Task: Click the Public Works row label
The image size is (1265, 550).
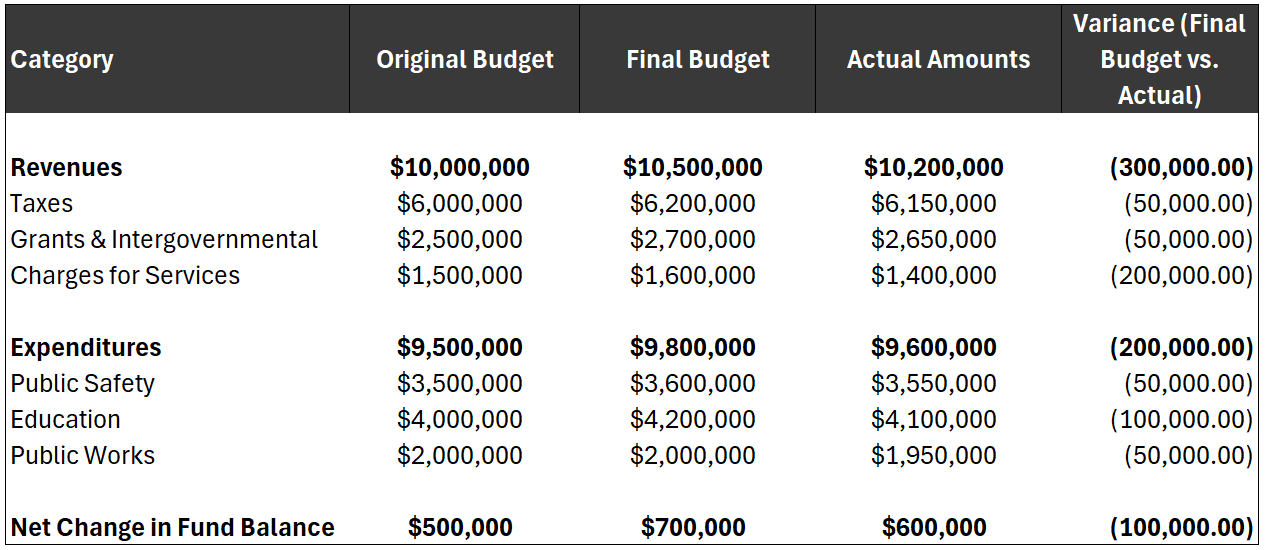Action: tap(83, 456)
